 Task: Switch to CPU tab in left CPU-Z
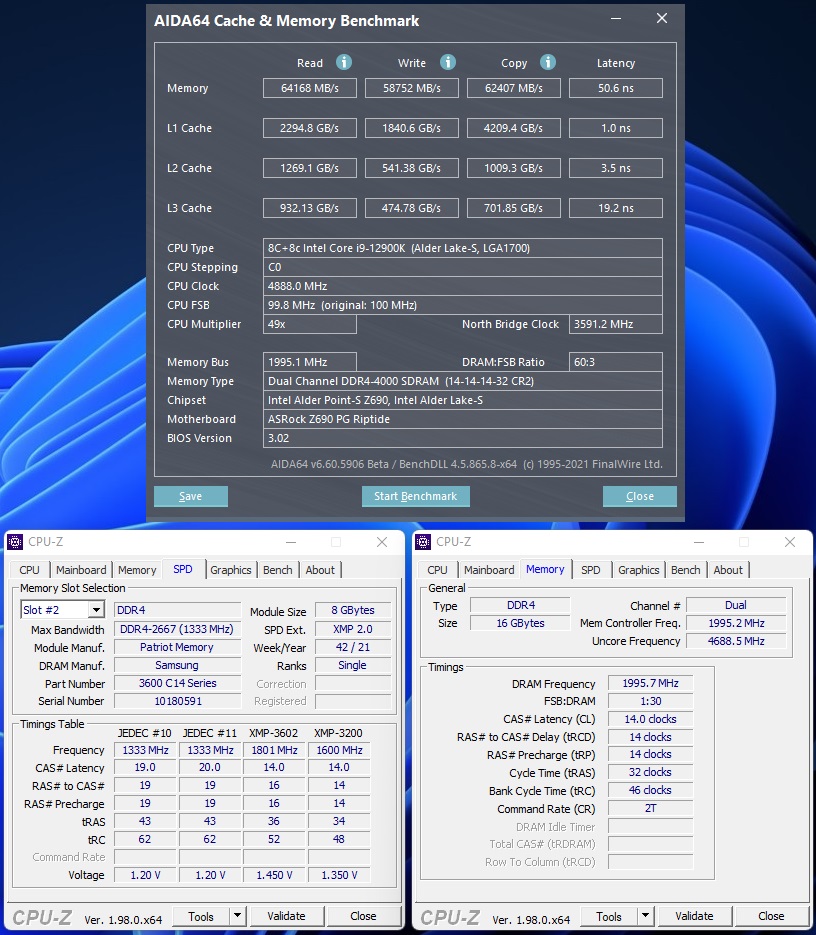[x=29, y=570]
